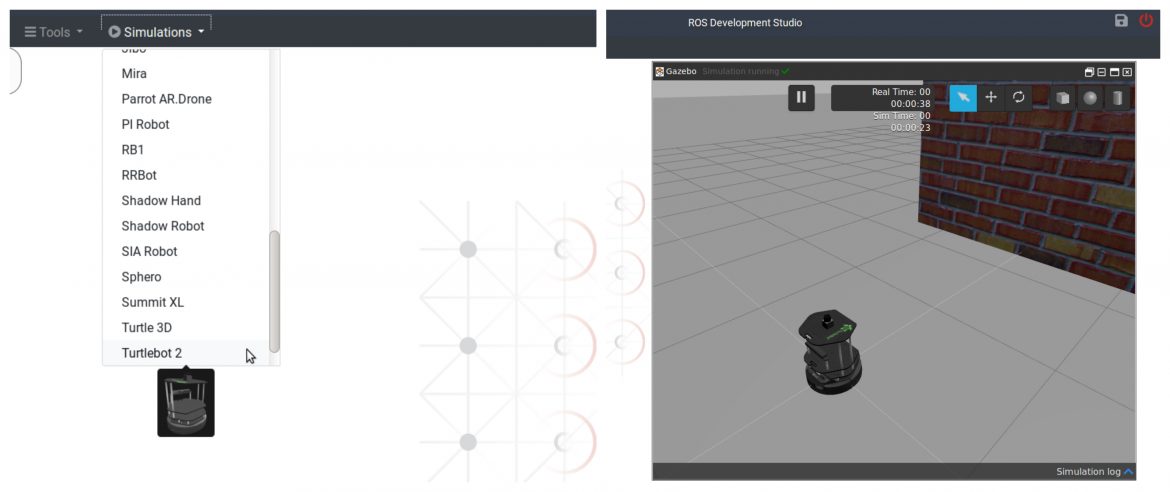Launch Shadow Hand simulation
The width and height of the screenshot is (1170, 492).
(186, 201)
